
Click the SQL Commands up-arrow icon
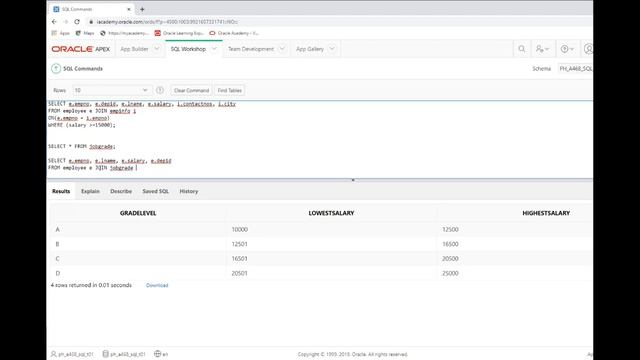click(x=56, y=69)
